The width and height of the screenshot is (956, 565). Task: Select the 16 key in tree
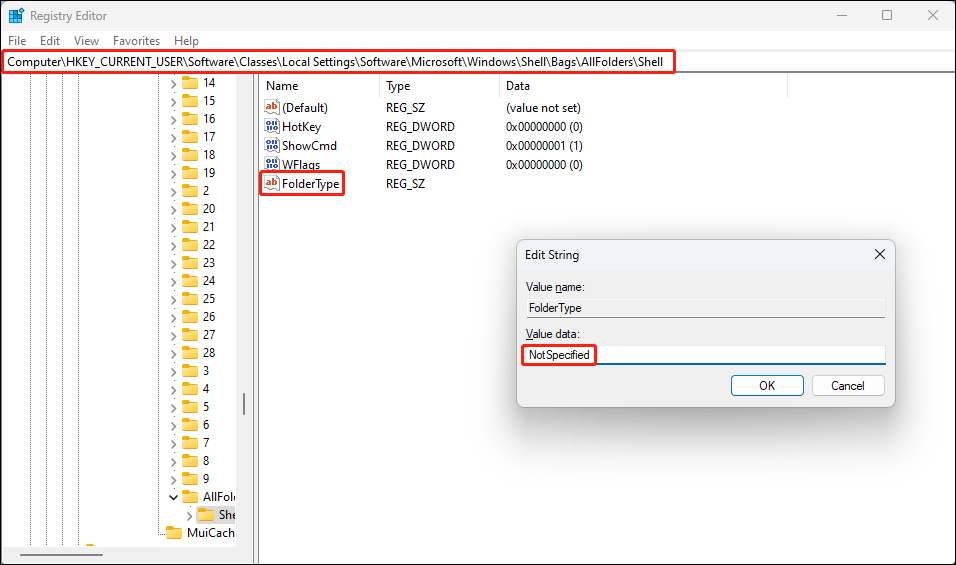[x=209, y=118]
